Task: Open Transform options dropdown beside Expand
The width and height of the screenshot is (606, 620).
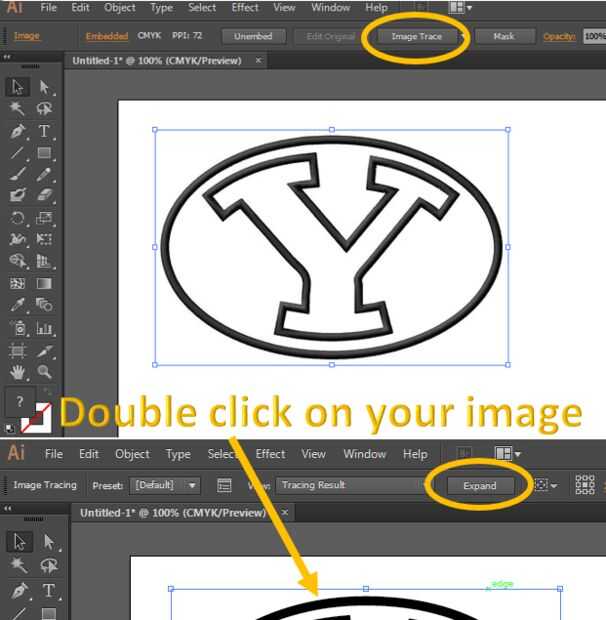Action: click(546, 485)
